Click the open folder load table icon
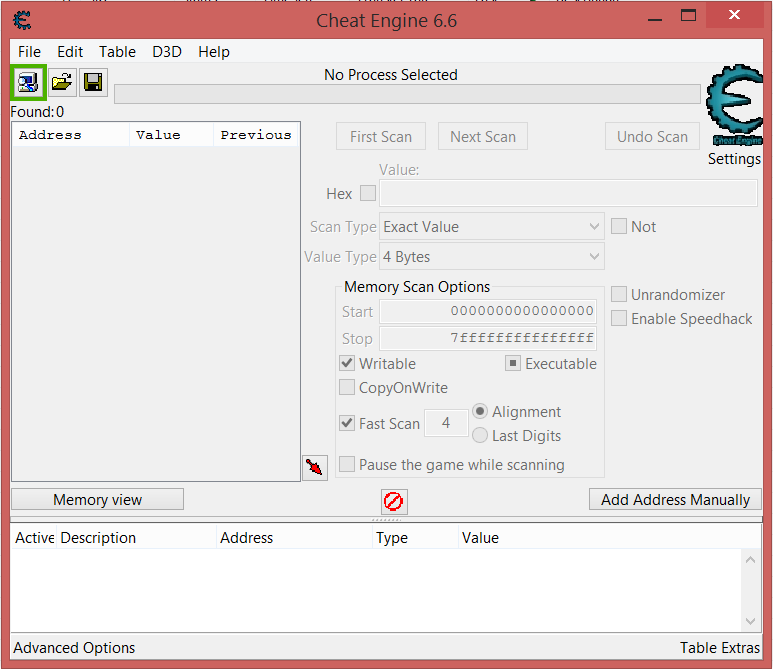Screen dimensions: 773x669 [62, 82]
